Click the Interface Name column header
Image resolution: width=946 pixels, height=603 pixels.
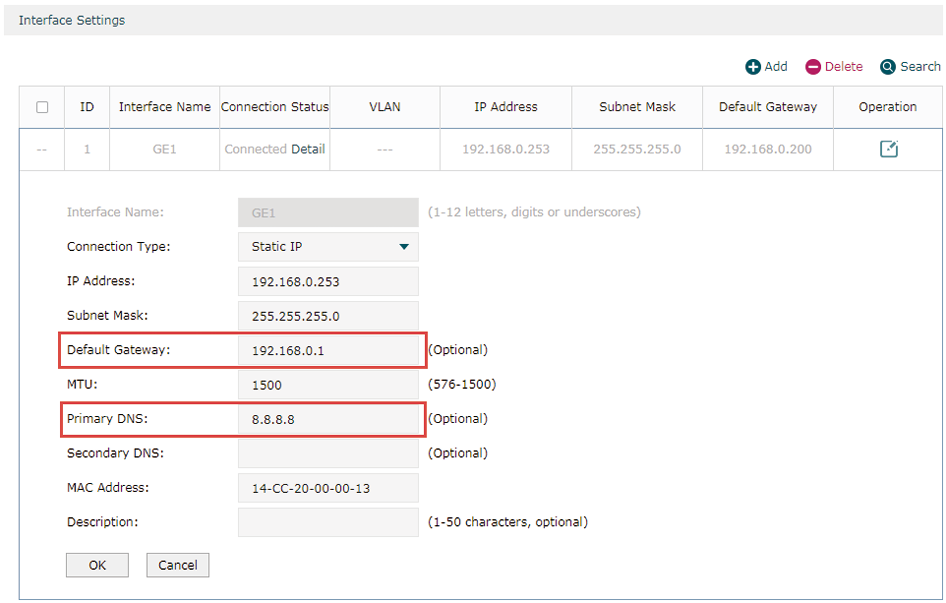click(x=165, y=107)
